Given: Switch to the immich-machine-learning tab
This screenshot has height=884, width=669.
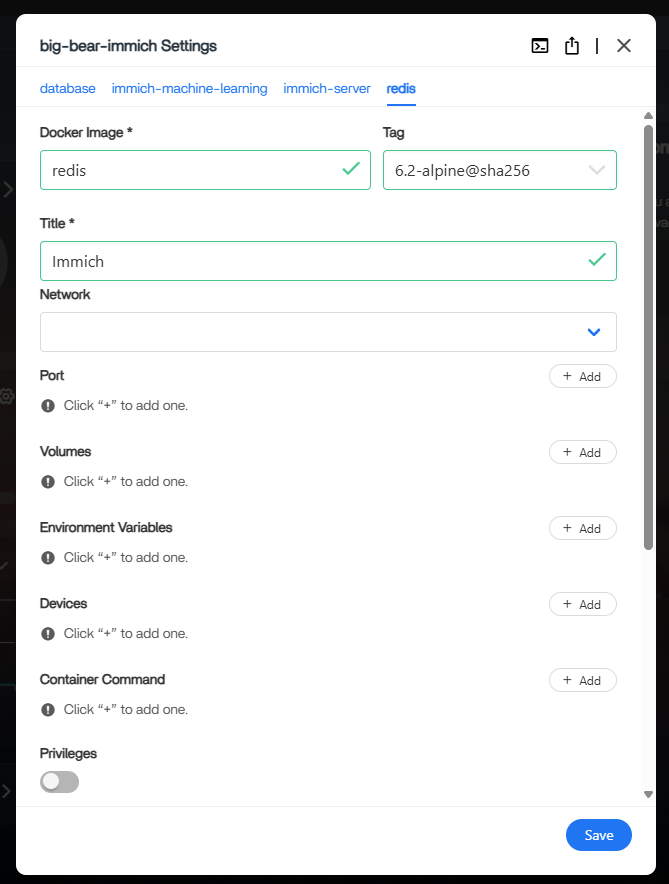Looking at the screenshot, I should (189, 89).
